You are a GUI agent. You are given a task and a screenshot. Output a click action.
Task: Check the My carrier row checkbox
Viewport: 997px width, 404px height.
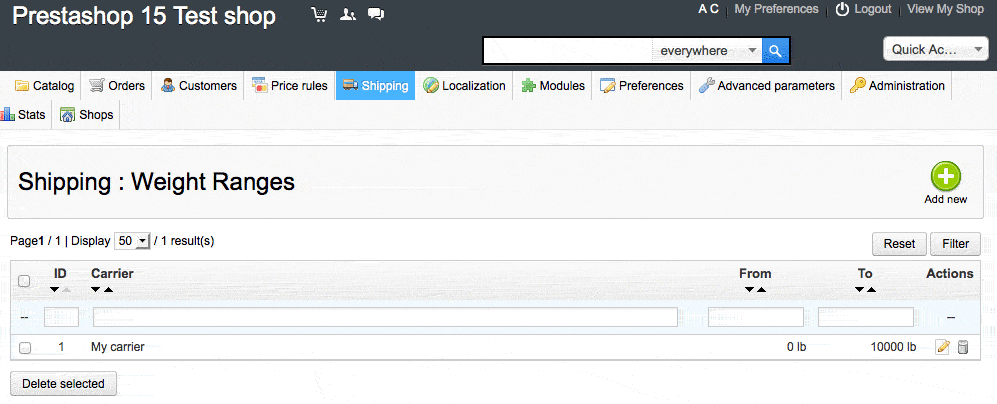tap(25, 348)
